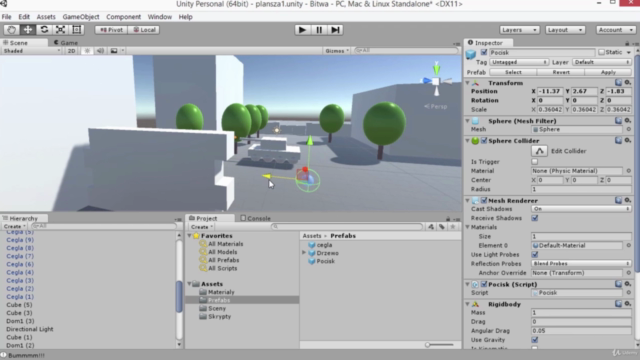Open the Tag dropdown
Screen dimensions: 640x360
[519, 62]
